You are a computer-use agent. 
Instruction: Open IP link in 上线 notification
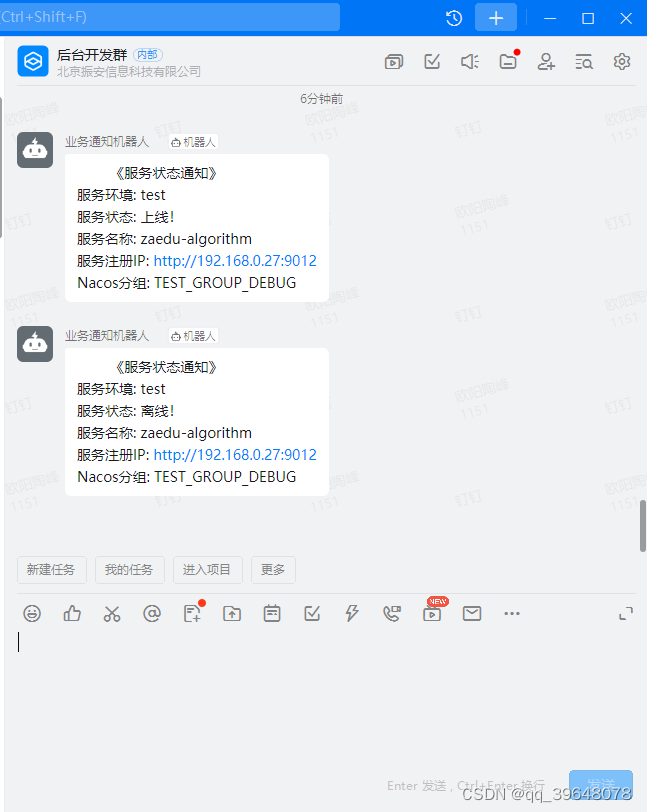click(235, 260)
